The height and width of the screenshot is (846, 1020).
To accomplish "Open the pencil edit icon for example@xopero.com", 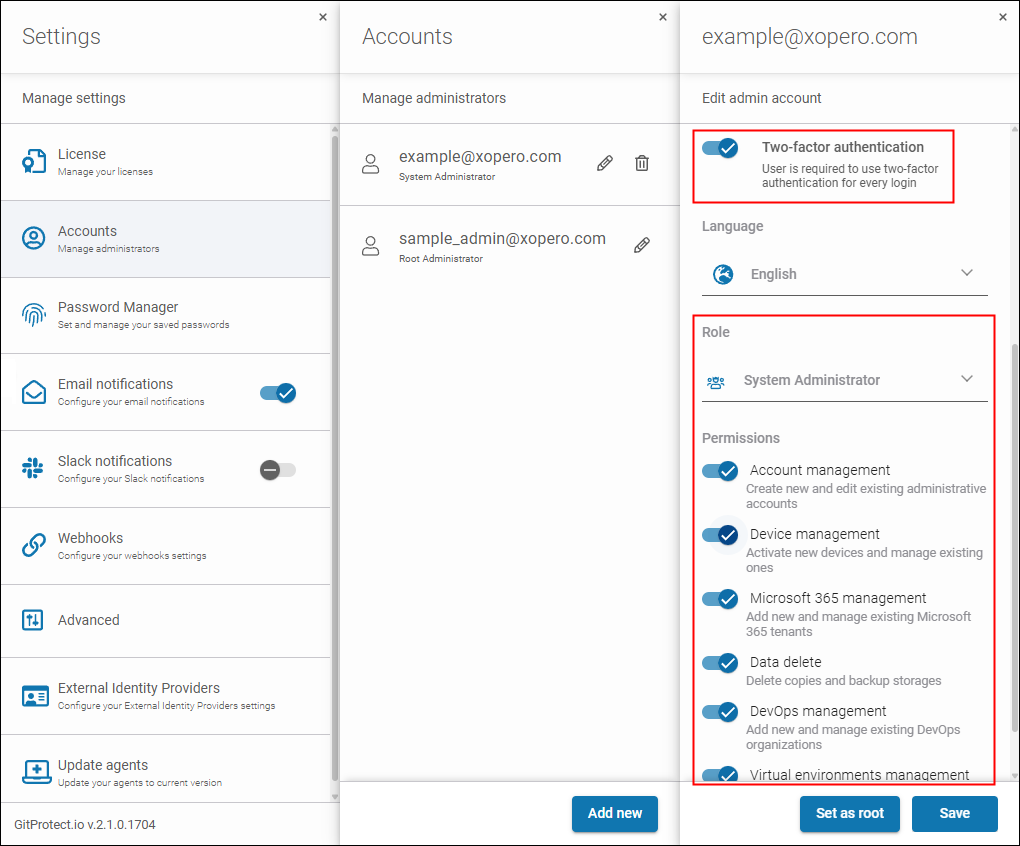I will [x=605, y=162].
